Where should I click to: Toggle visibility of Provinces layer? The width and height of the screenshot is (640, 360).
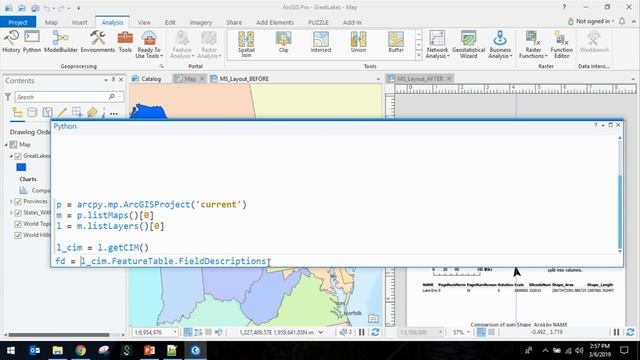click(x=18, y=202)
